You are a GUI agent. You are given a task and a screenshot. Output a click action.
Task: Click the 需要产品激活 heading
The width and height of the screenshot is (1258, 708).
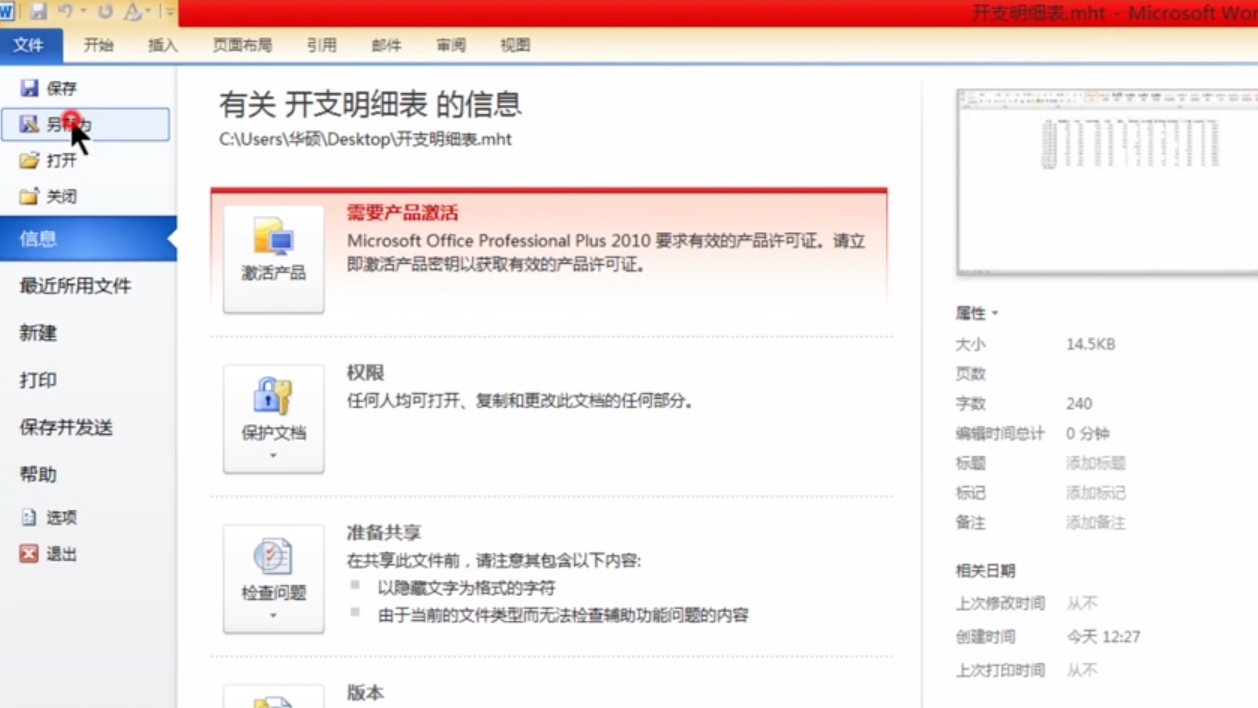[x=402, y=213]
